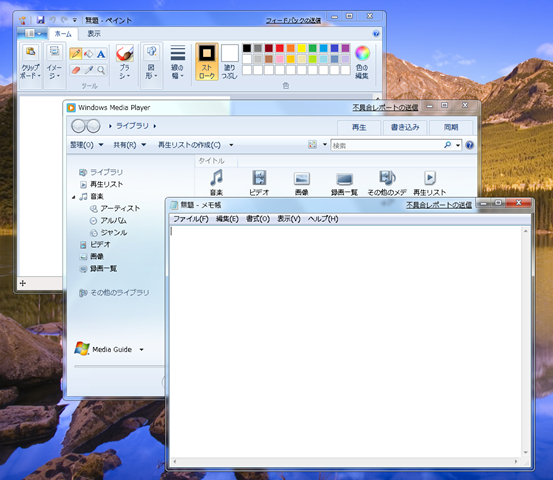The height and width of the screenshot is (480, 553).
Task: Open 再生リストの作成(C) dropdown
Action: point(195,145)
